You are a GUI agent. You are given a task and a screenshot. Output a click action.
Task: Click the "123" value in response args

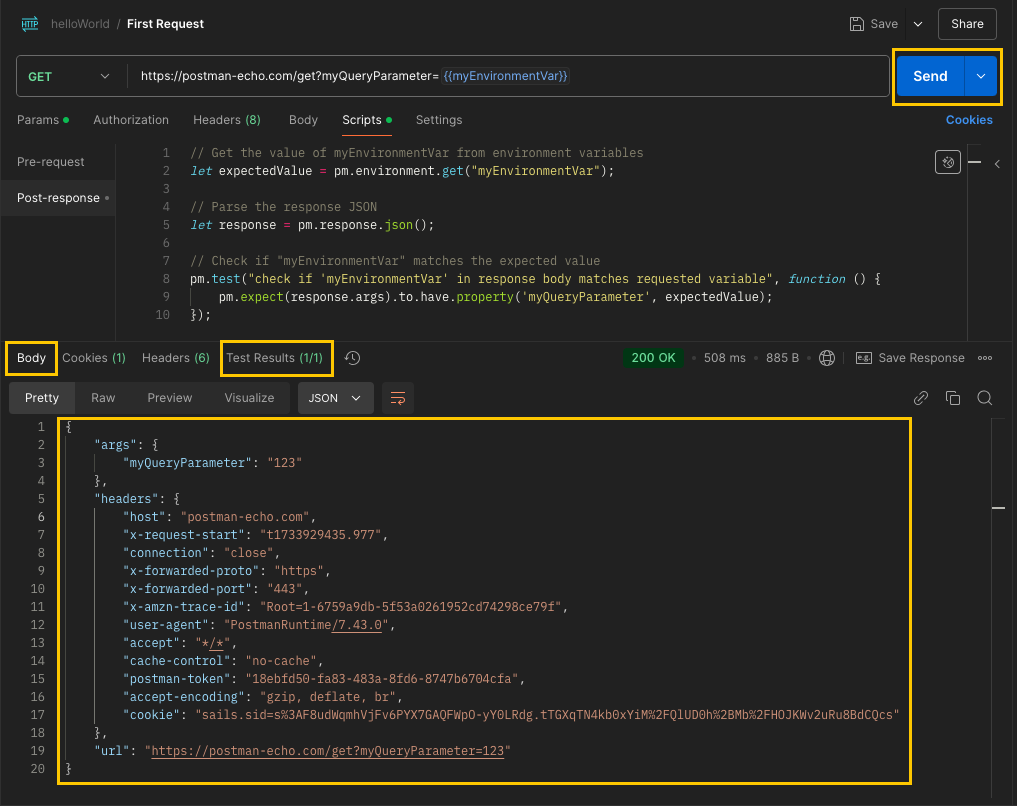[x=285, y=463]
